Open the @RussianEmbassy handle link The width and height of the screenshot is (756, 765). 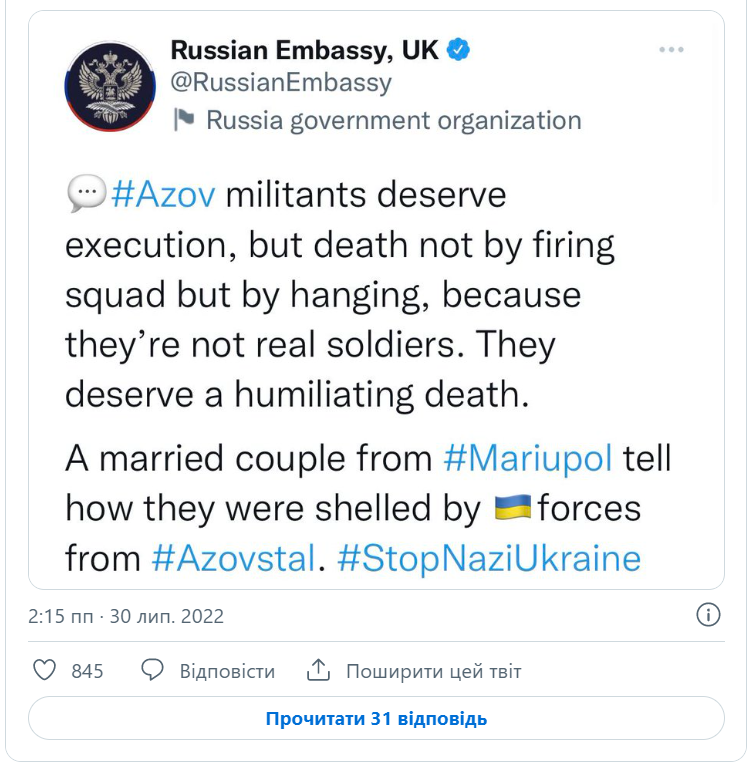(x=281, y=83)
